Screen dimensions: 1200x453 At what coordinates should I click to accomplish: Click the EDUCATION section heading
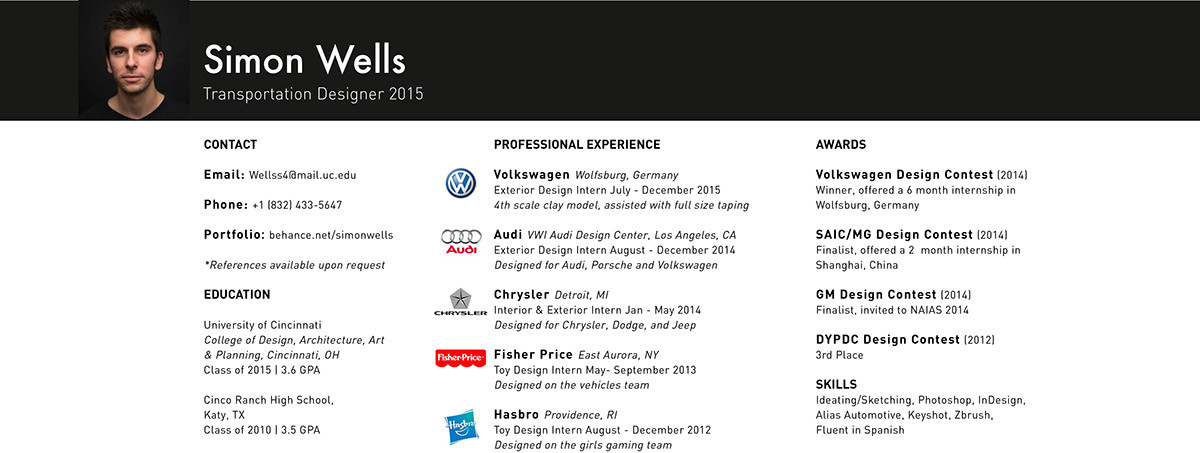pos(237,295)
